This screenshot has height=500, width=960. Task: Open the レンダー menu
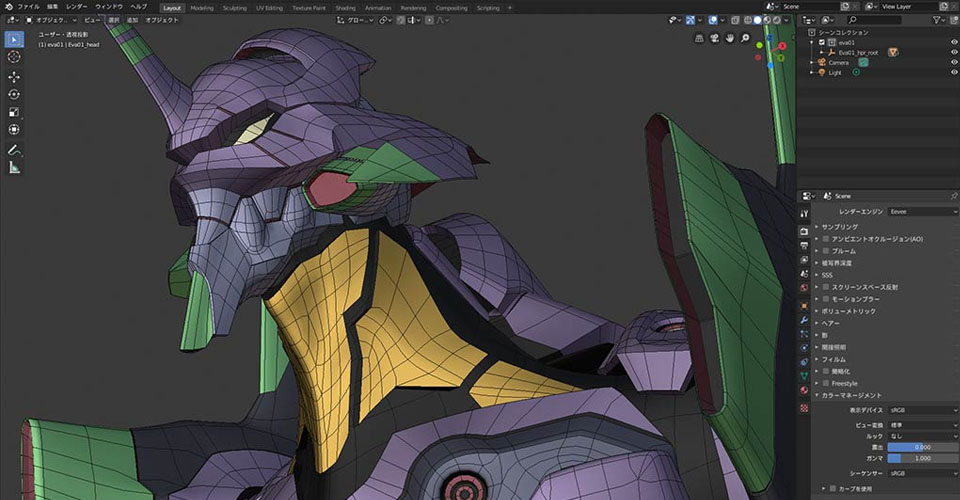[77, 7]
